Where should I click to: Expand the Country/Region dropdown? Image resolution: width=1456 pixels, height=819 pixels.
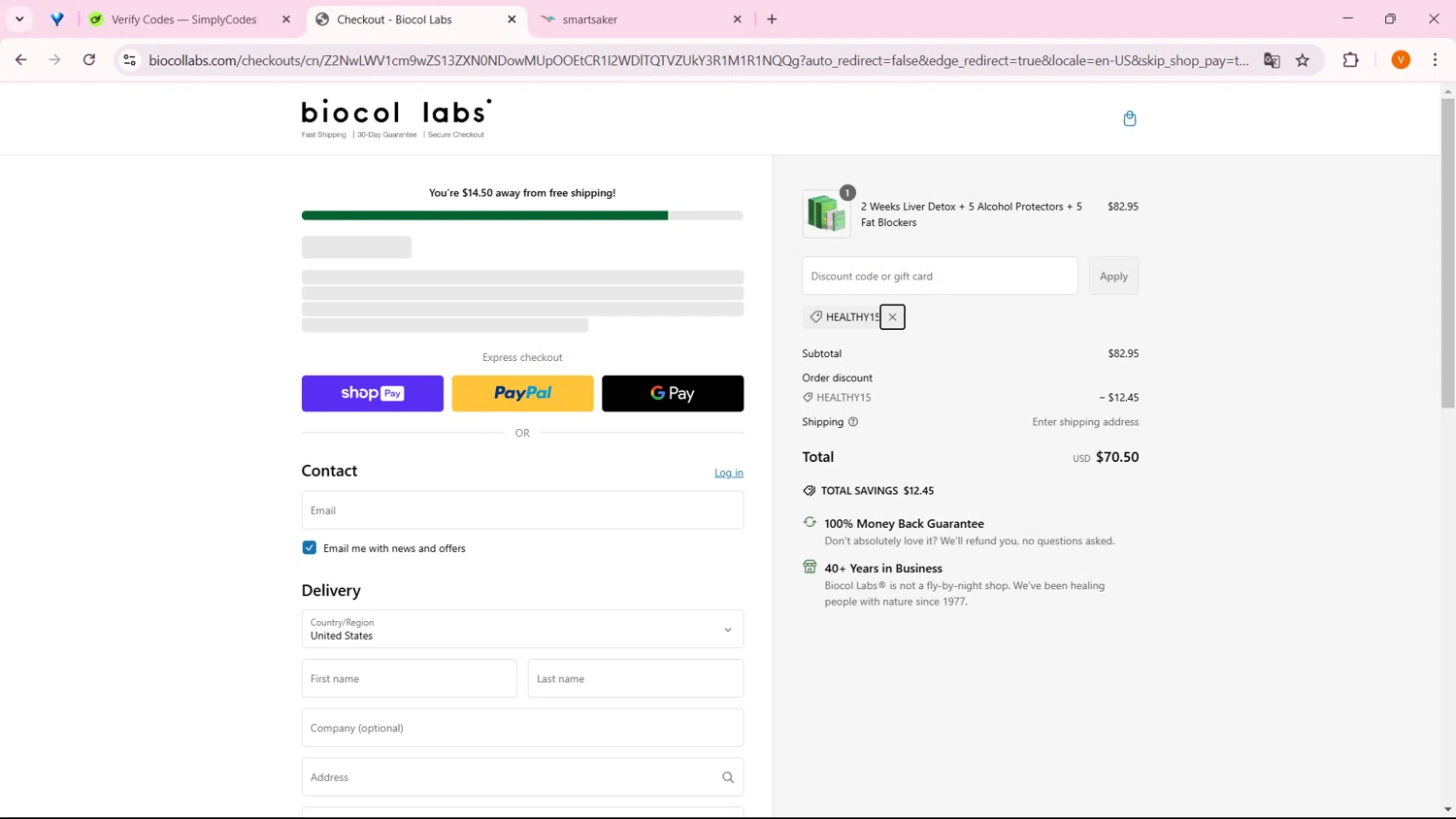pos(522,629)
